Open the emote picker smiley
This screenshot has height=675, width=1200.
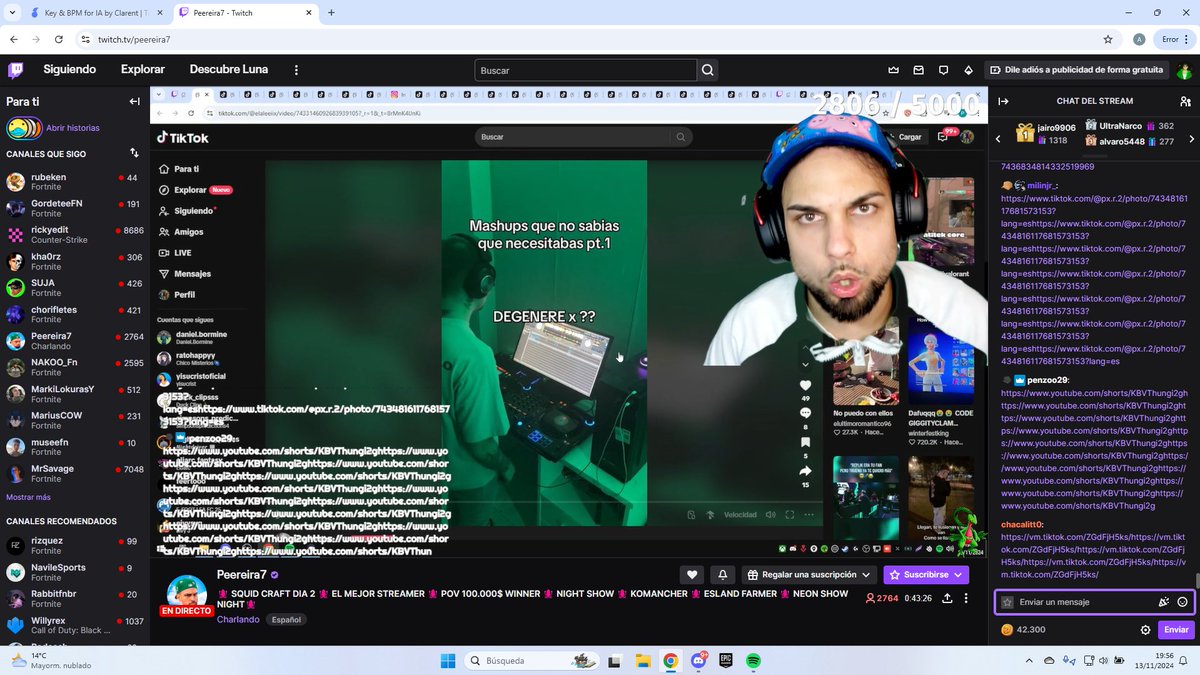click(x=1182, y=602)
